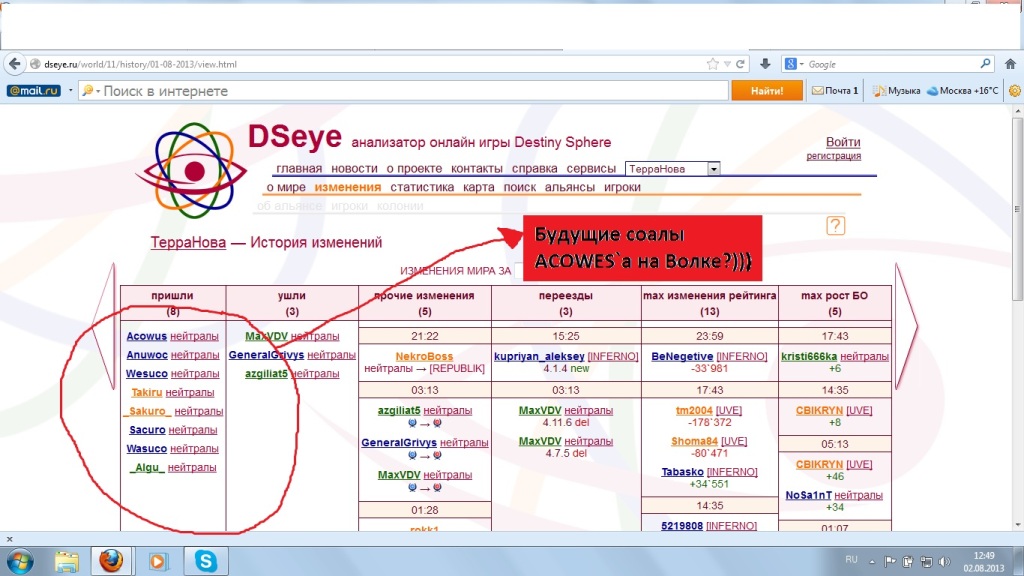Bookmark this page with the star icon

[712, 63]
